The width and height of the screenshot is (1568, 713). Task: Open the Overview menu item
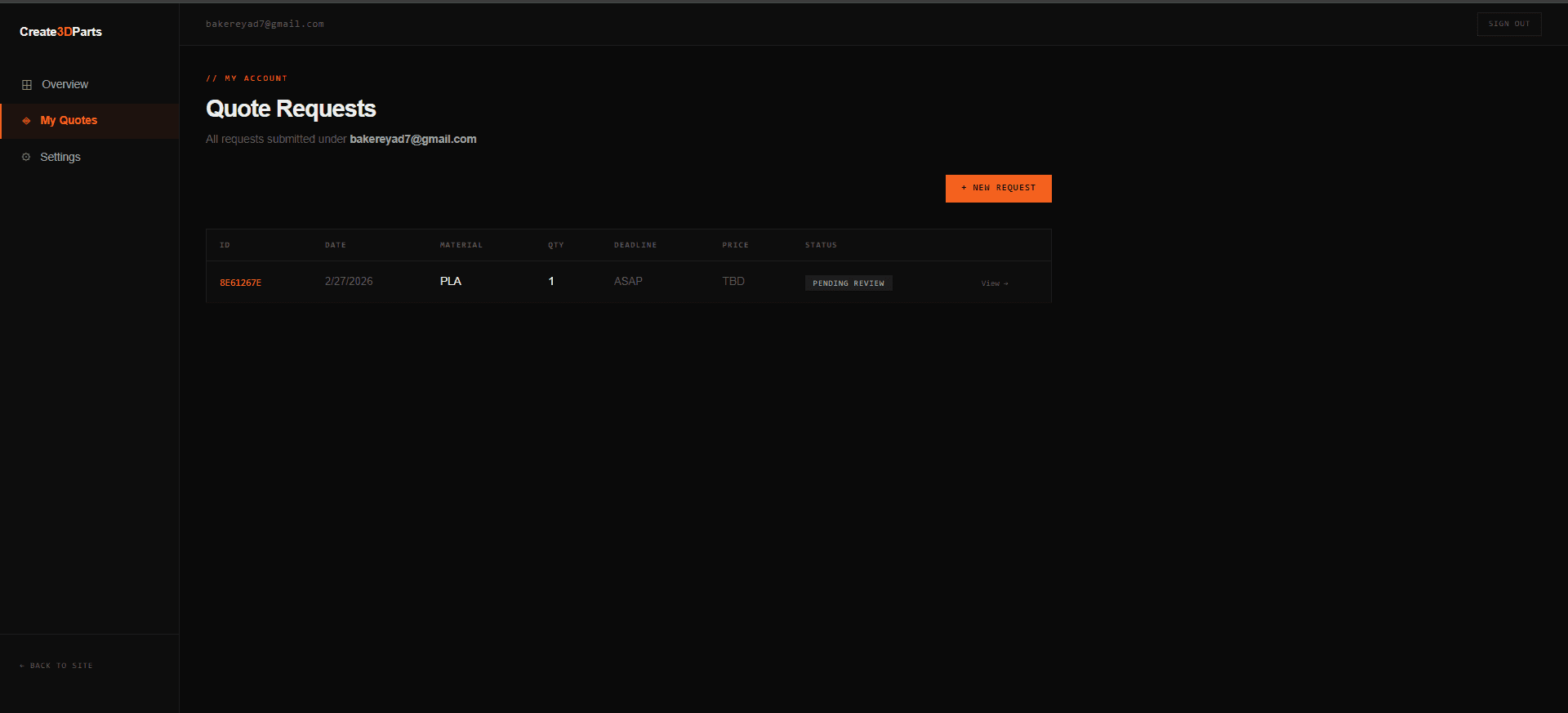coord(90,85)
